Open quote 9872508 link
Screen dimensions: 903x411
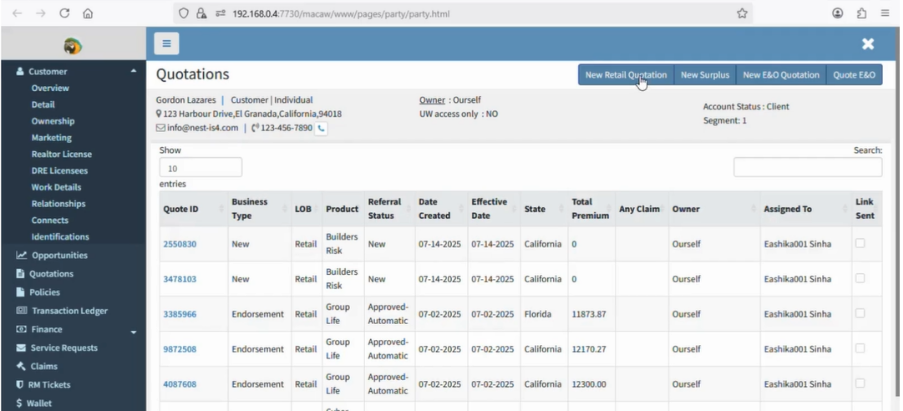(180, 349)
